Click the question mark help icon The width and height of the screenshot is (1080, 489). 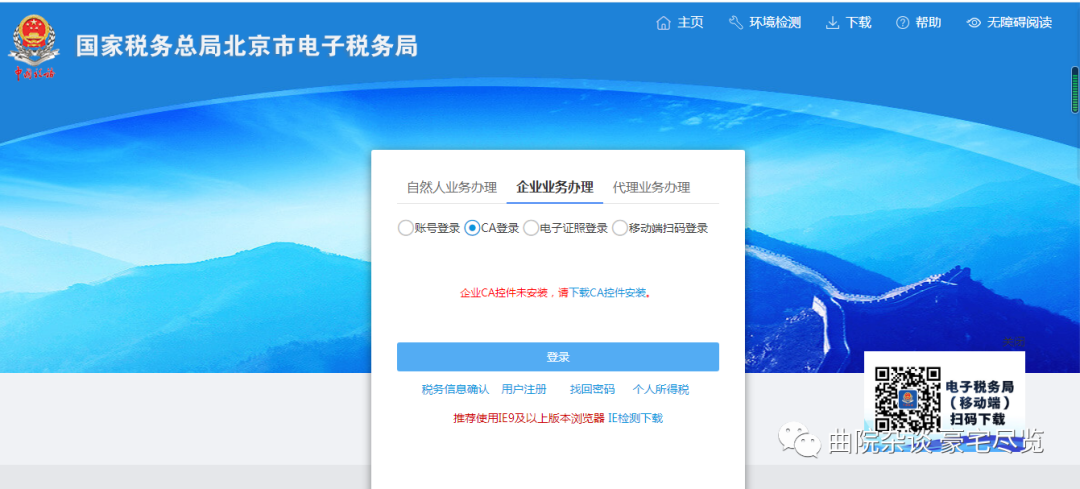point(902,23)
